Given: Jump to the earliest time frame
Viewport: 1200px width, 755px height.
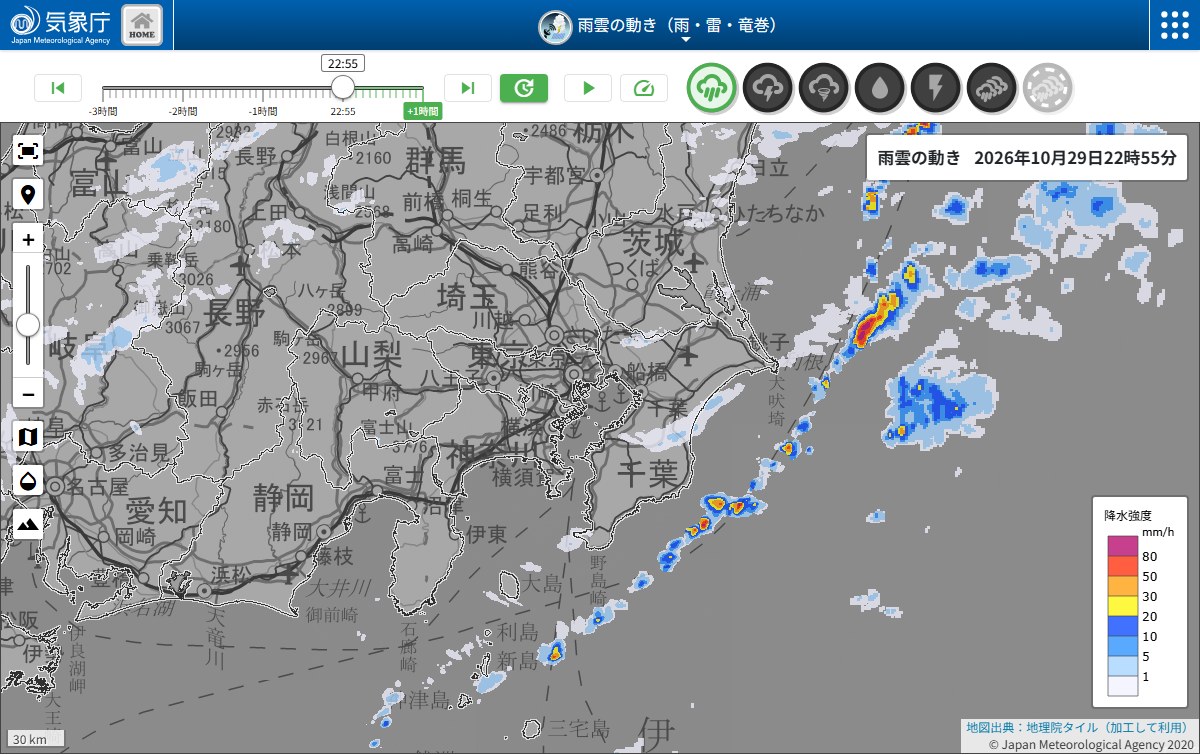Looking at the screenshot, I should pos(58,88).
